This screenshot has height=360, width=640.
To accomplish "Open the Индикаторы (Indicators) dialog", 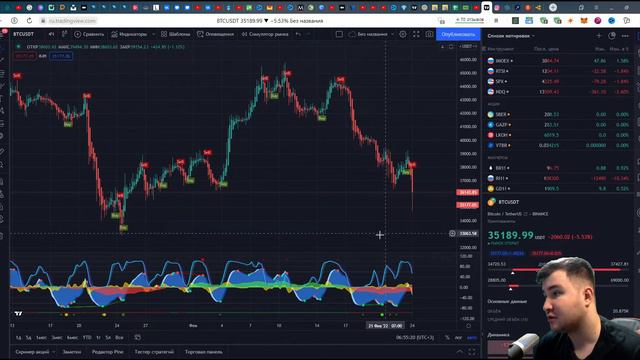I will click(x=129, y=34).
